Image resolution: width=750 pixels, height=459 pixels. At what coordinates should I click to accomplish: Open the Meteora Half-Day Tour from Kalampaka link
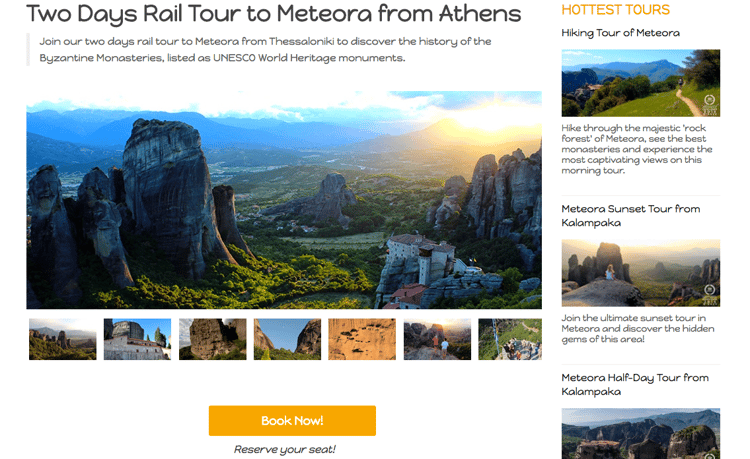coord(635,384)
